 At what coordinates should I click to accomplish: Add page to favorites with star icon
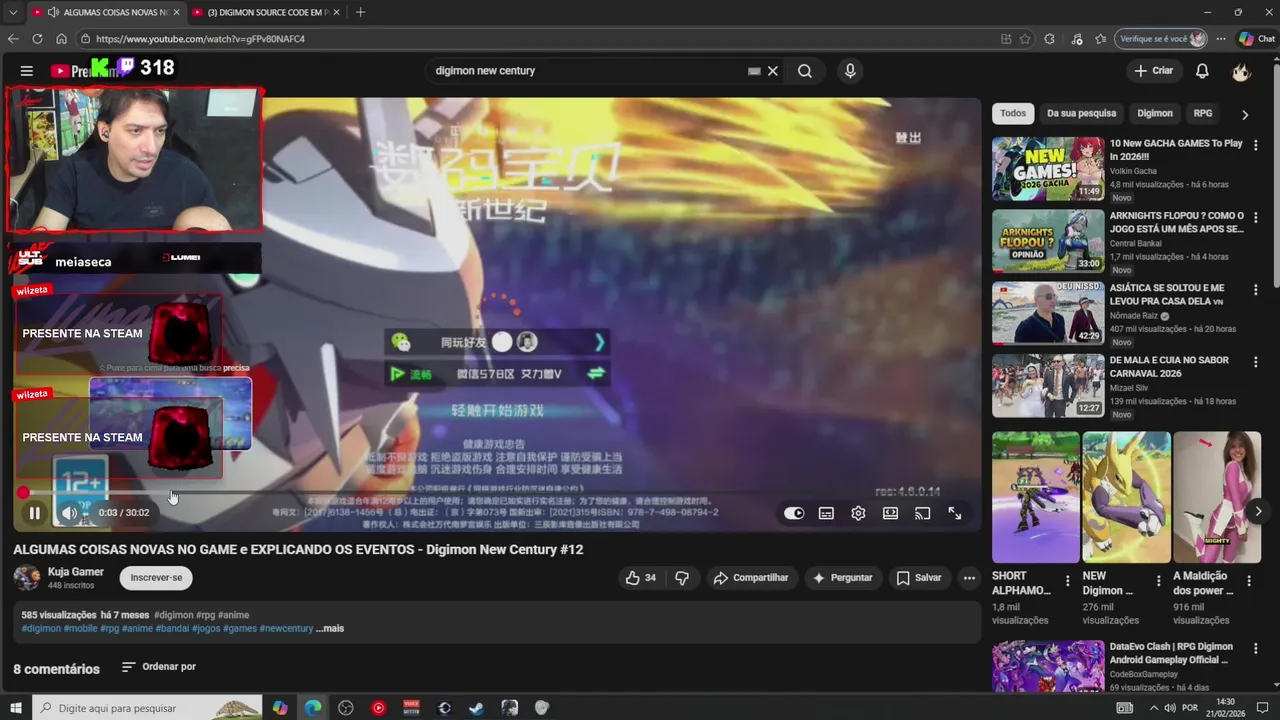coord(1025,39)
